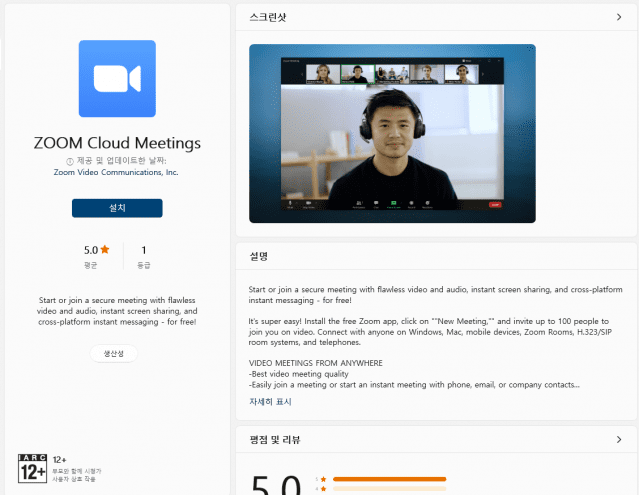The width and height of the screenshot is (639, 495).
Task: Click the blue 설치 install button
Action: click(x=117, y=208)
